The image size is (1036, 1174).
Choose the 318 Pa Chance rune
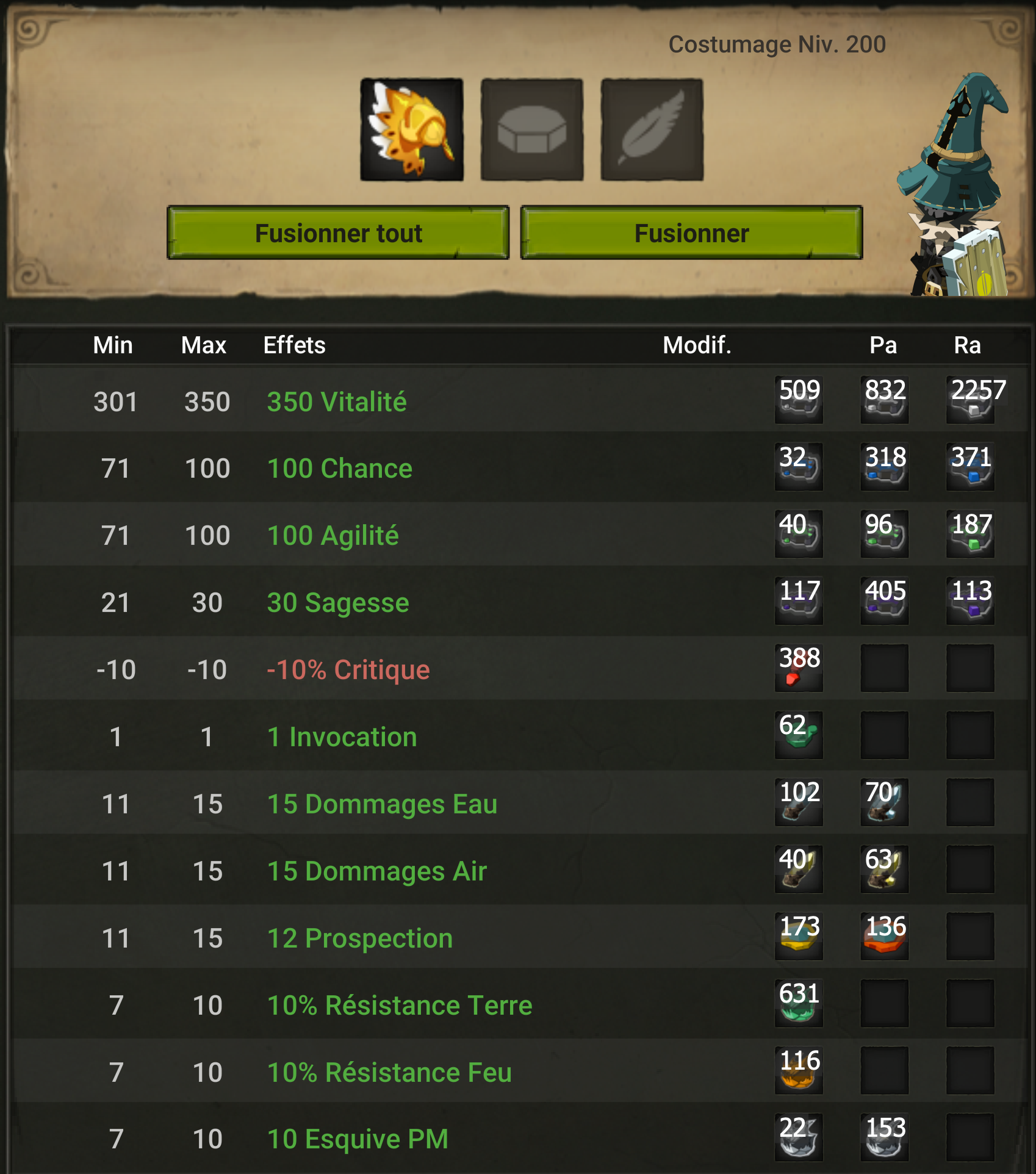[x=885, y=467]
